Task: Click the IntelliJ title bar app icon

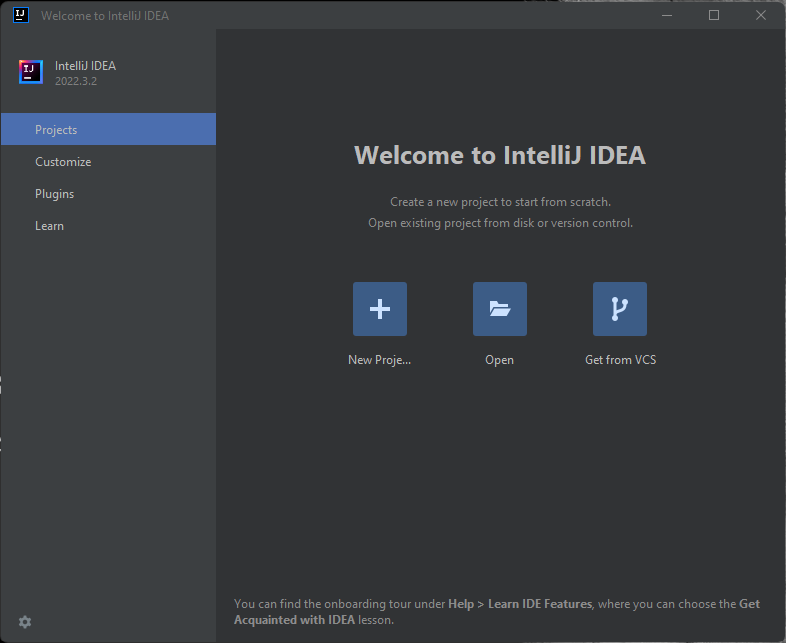Action: coord(21,15)
